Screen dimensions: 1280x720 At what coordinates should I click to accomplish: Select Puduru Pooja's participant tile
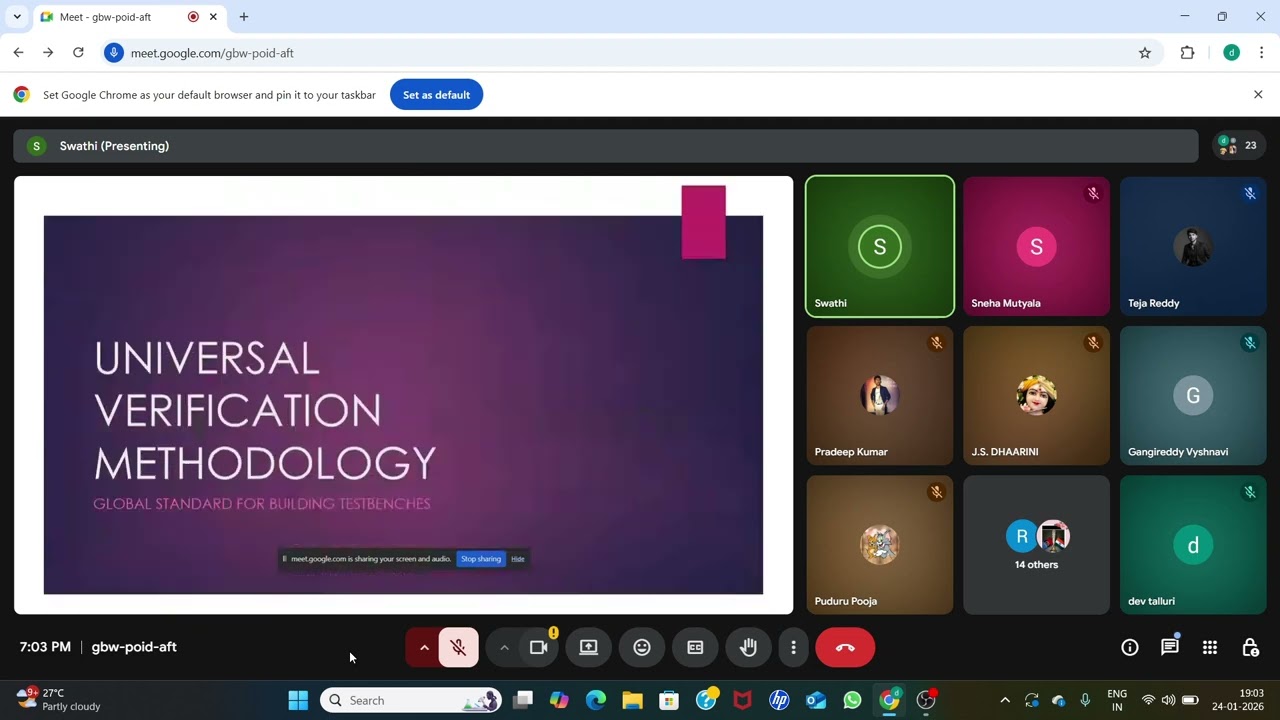(880, 545)
